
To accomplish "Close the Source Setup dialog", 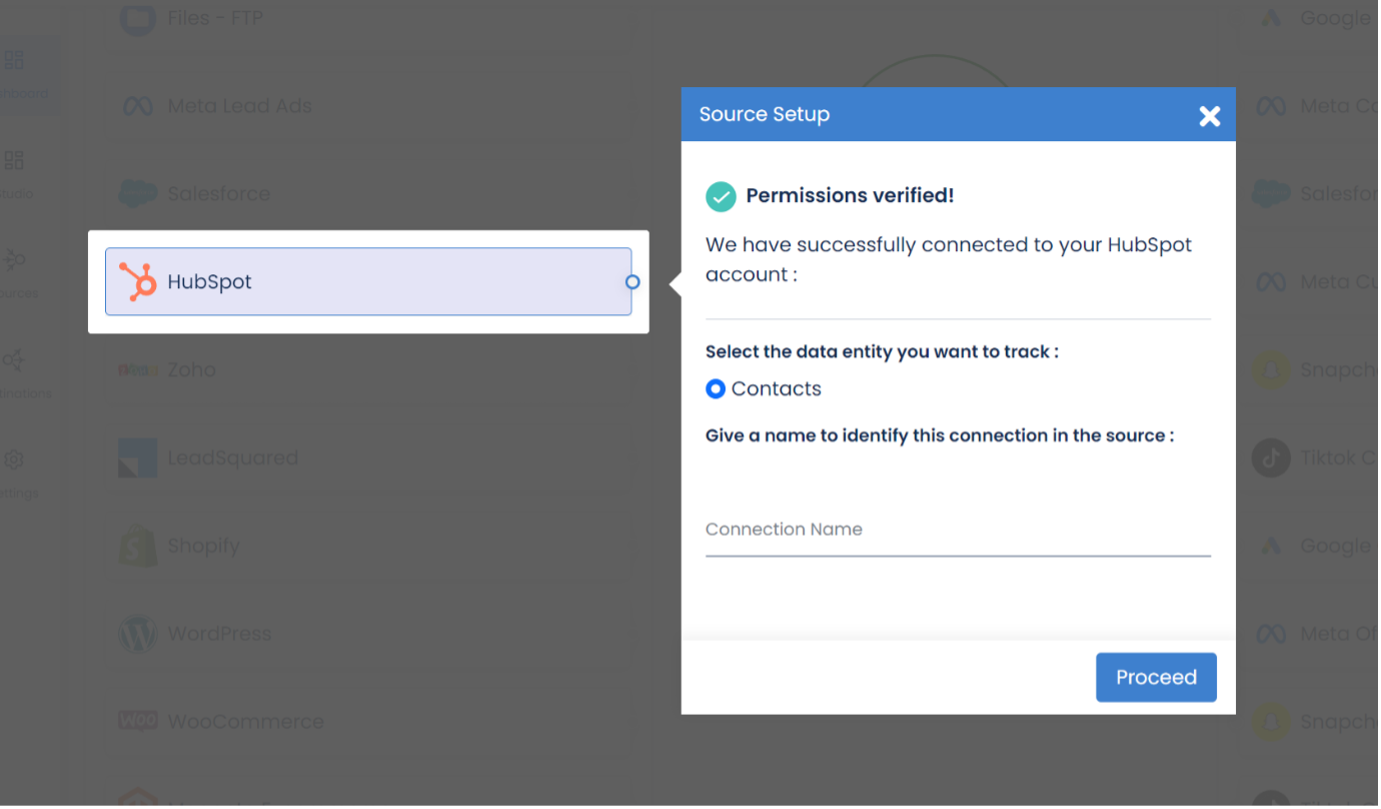I will (x=1212, y=116).
